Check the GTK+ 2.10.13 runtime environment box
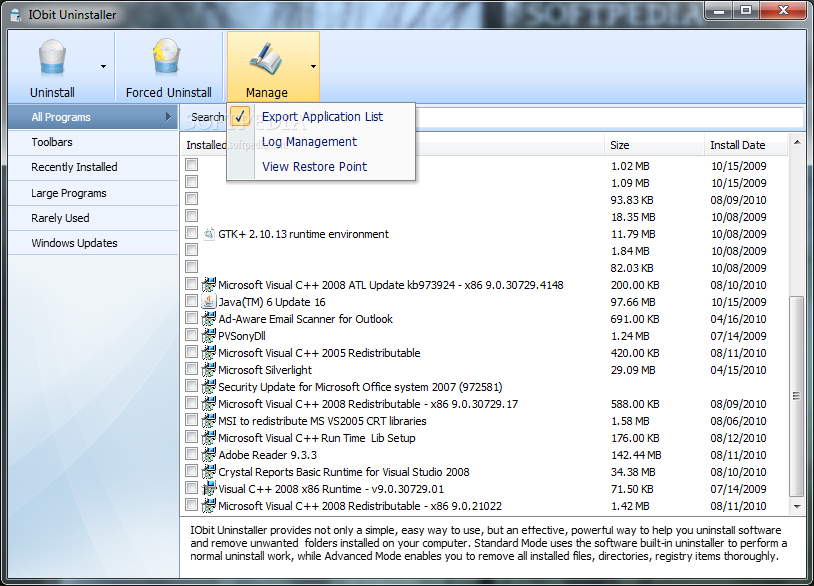The width and height of the screenshot is (814, 586). coord(192,233)
